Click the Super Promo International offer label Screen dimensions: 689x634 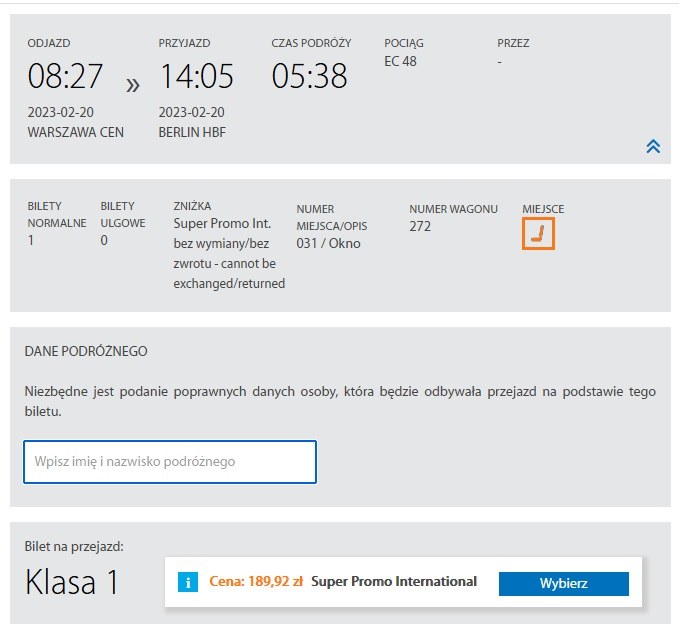(x=394, y=582)
